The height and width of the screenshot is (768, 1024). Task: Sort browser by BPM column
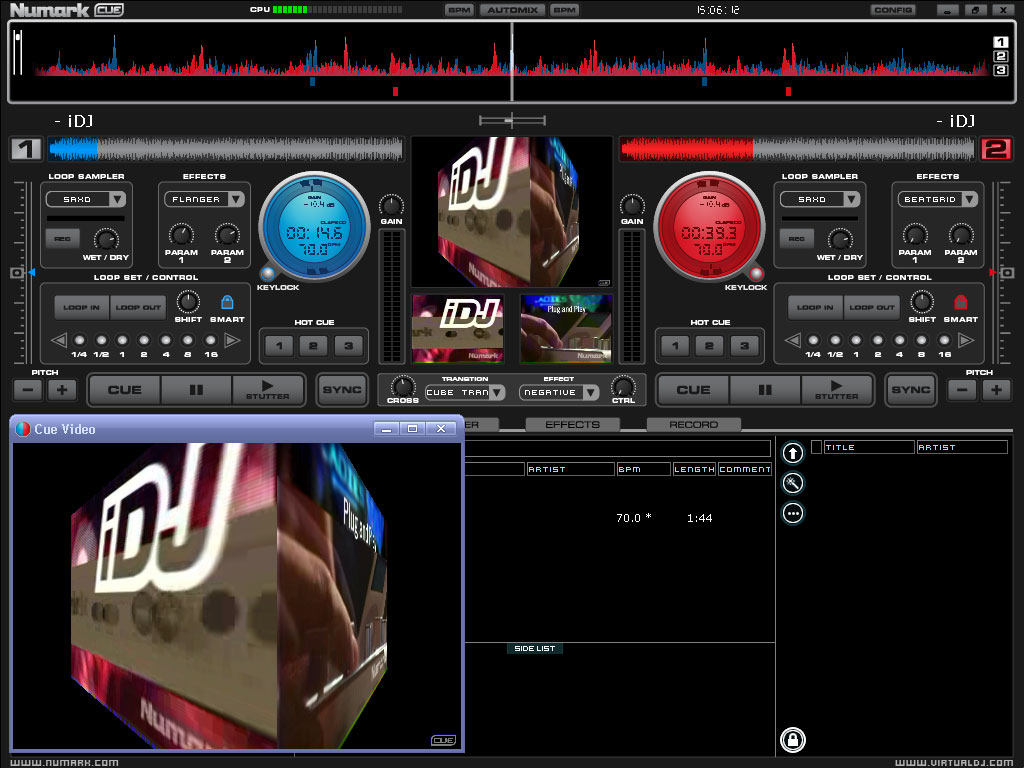click(644, 469)
